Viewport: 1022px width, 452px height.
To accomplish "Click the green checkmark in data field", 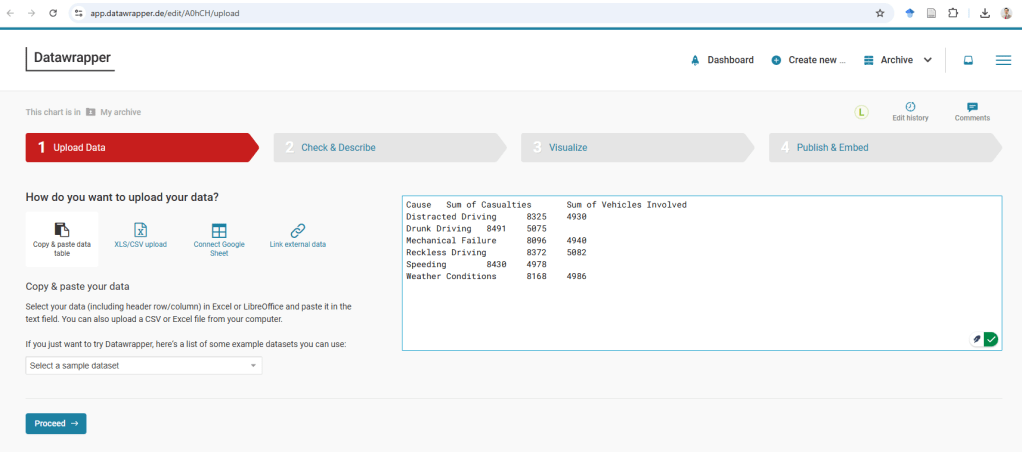I will tap(990, 340).
